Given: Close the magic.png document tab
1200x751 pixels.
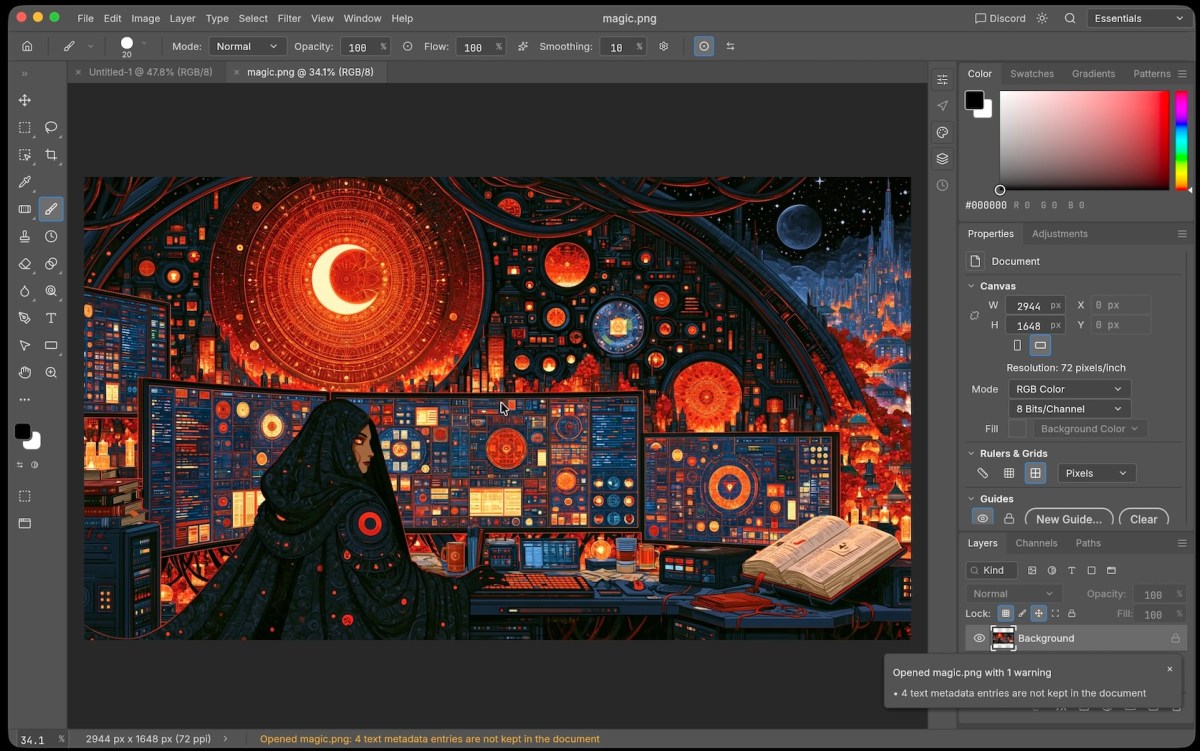Looking at the screenshot, I should [237, 72].
